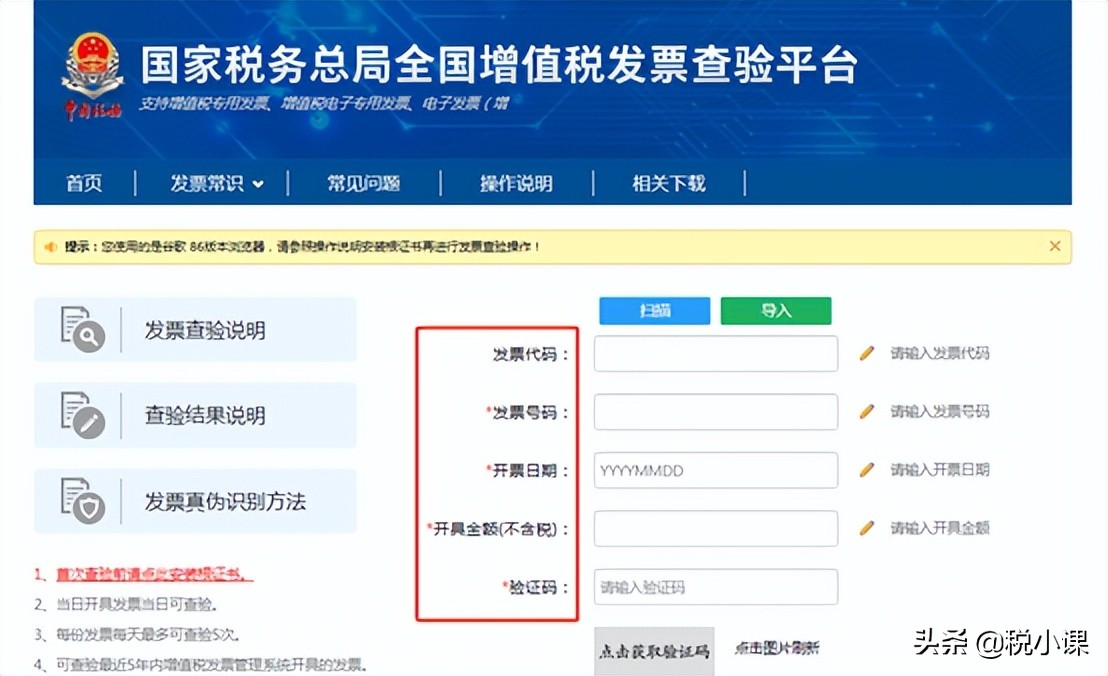Dismiss the browser version warning notice
This screenshot has width=1108, height=676.
point(1054,246)
